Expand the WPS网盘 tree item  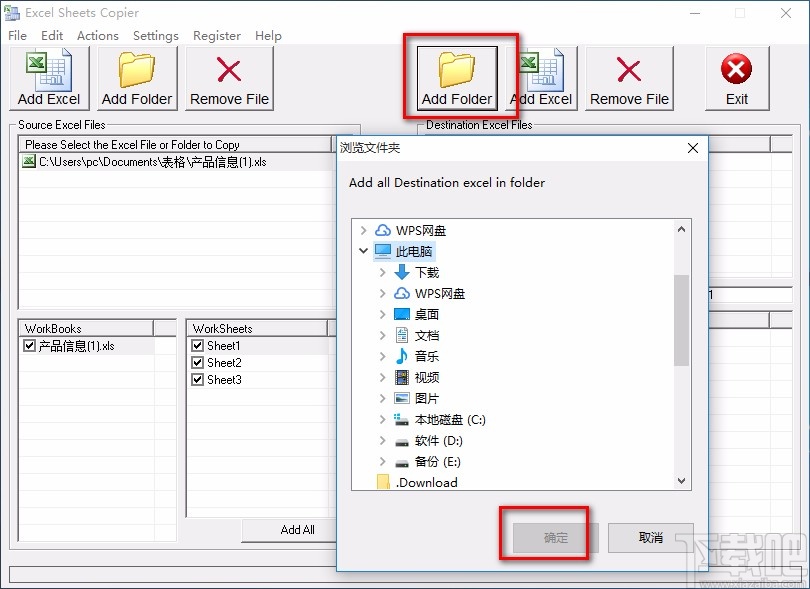coord(363,229)
